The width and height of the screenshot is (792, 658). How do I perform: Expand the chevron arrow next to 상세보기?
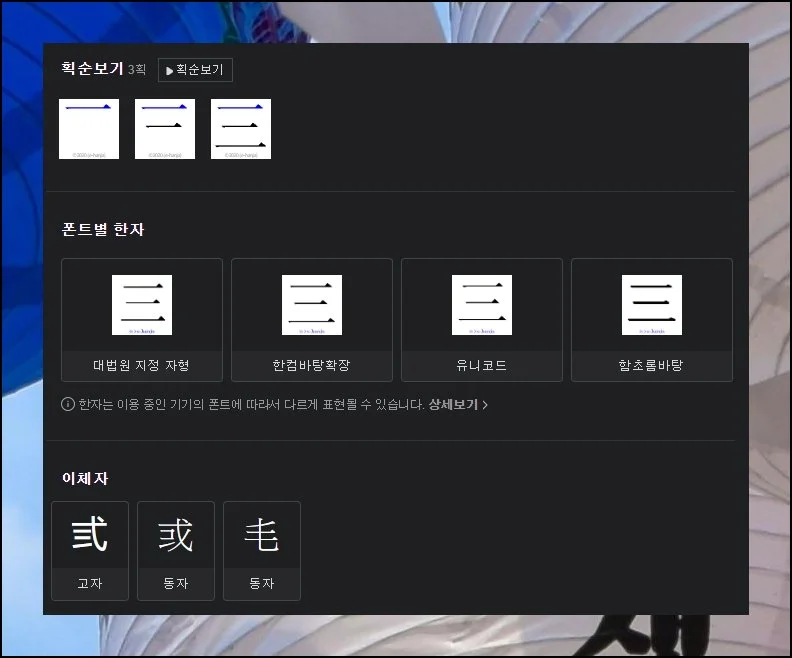click(x=486, y=405)
